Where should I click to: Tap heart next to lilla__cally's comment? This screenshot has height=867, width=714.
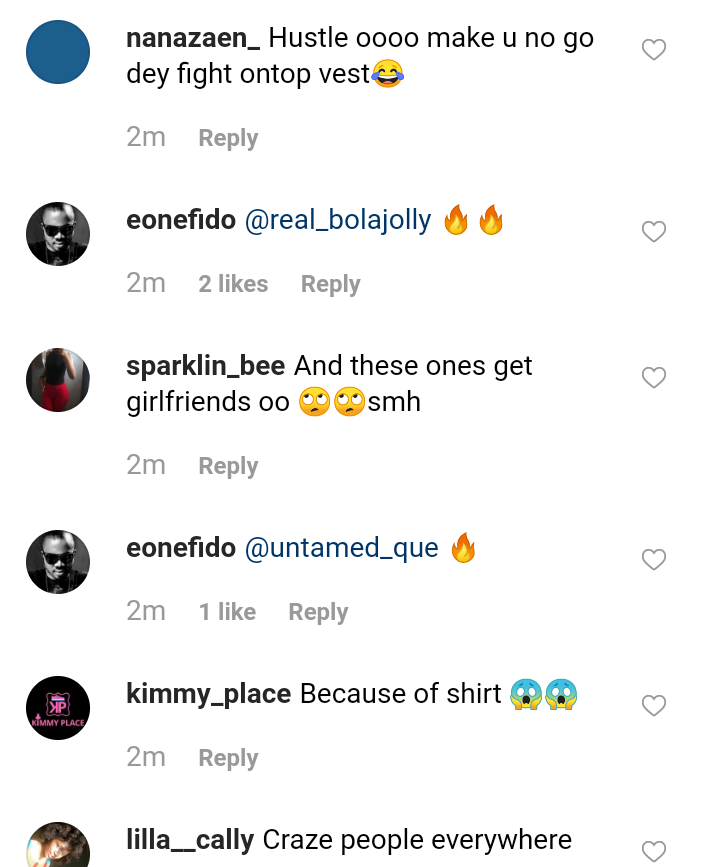coord(653,851)
